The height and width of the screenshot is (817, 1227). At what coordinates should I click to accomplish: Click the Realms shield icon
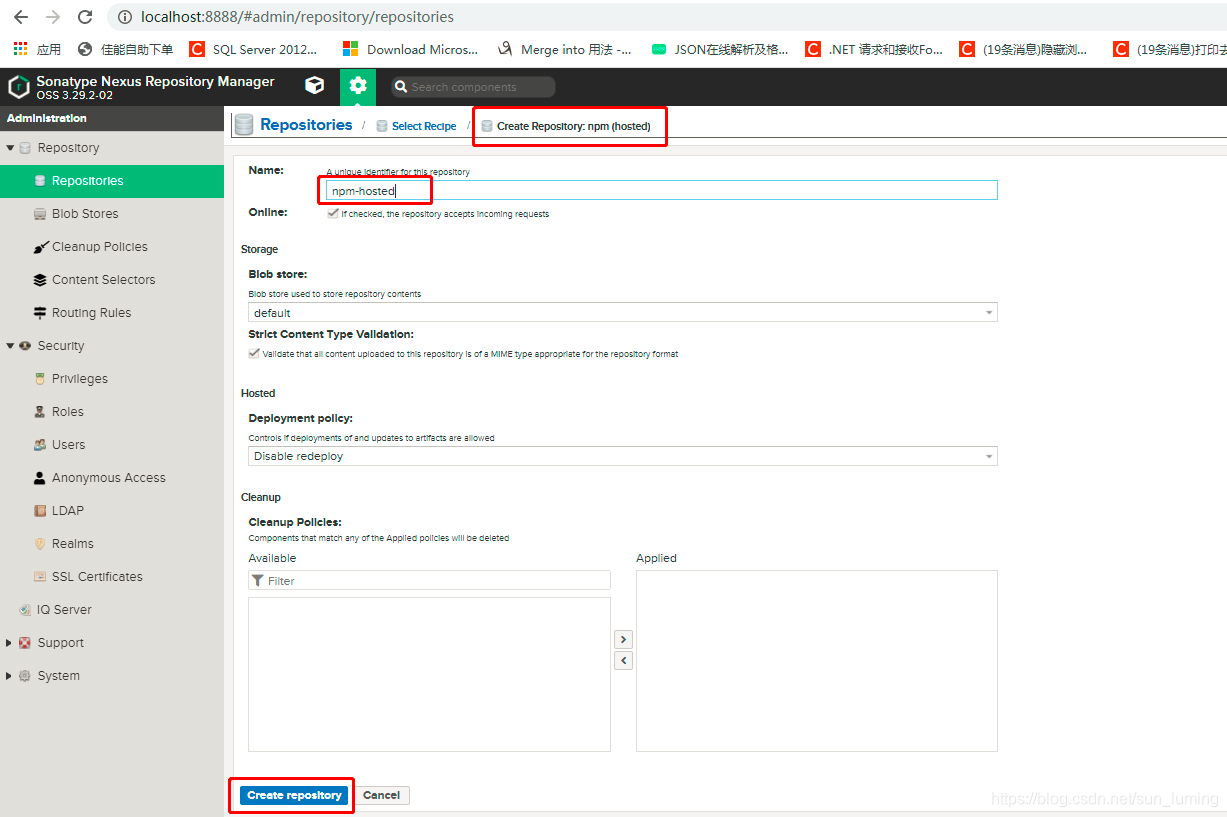click(x=40, y=544)
